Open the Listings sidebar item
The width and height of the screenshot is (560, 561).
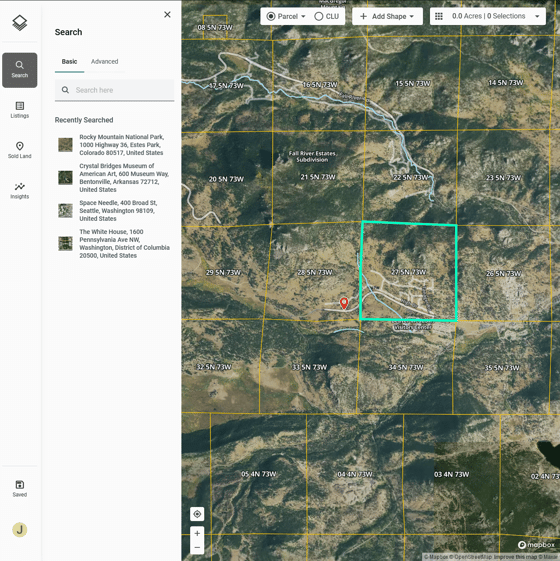pyautogui.click(x=20, y=110)
